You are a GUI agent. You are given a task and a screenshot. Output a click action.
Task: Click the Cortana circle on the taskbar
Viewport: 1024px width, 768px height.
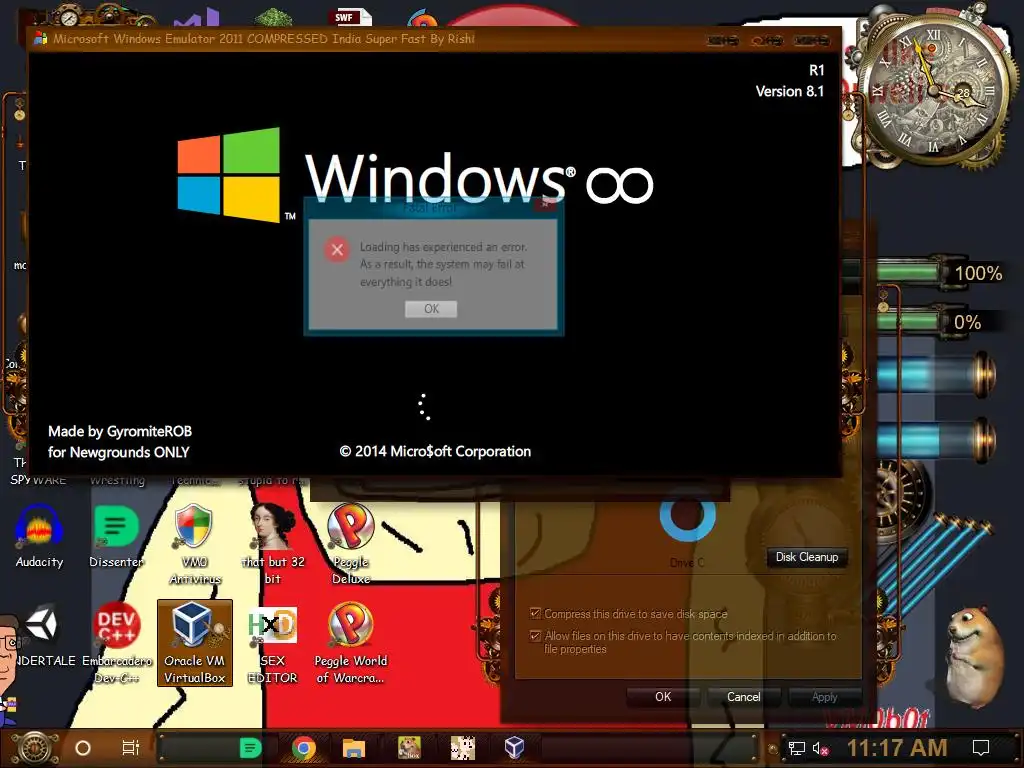(83, 748)
